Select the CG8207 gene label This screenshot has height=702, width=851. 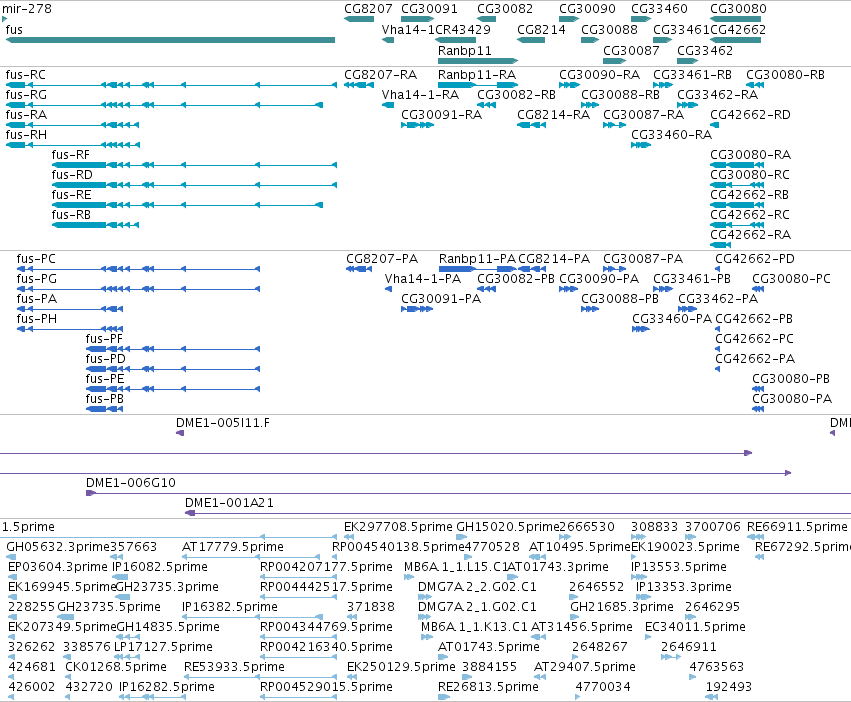(x=368, y=9)
